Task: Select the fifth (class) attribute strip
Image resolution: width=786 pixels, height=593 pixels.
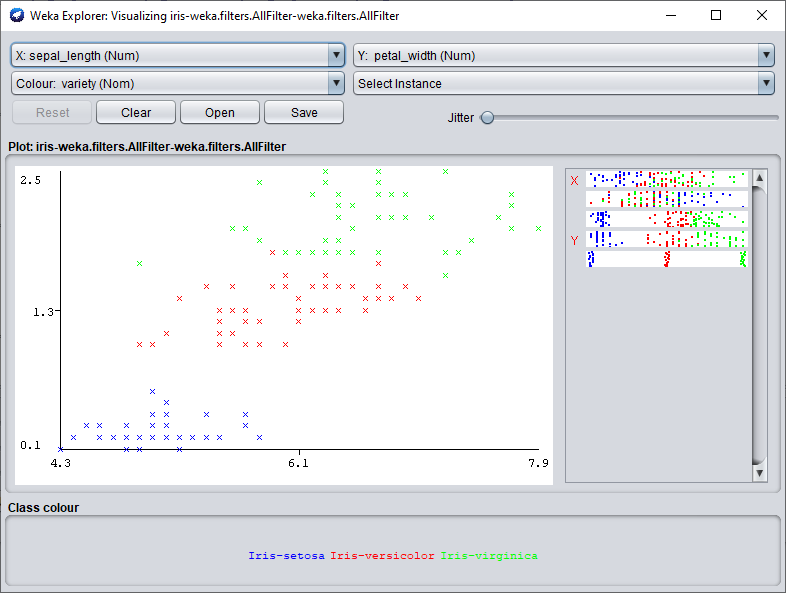Action: (x=667, y=259)
